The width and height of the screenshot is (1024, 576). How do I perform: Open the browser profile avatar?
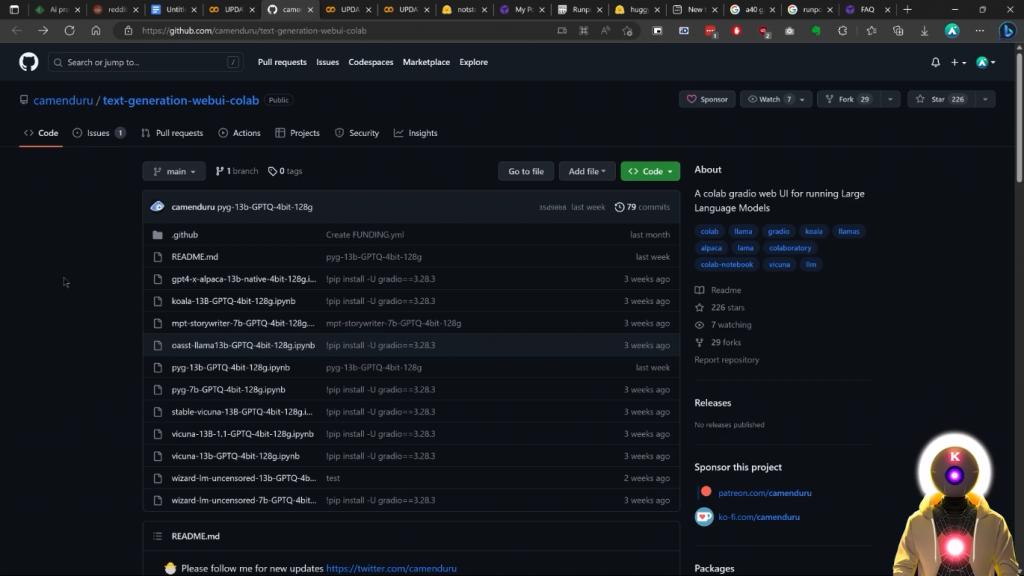click(x=952, y=31)
